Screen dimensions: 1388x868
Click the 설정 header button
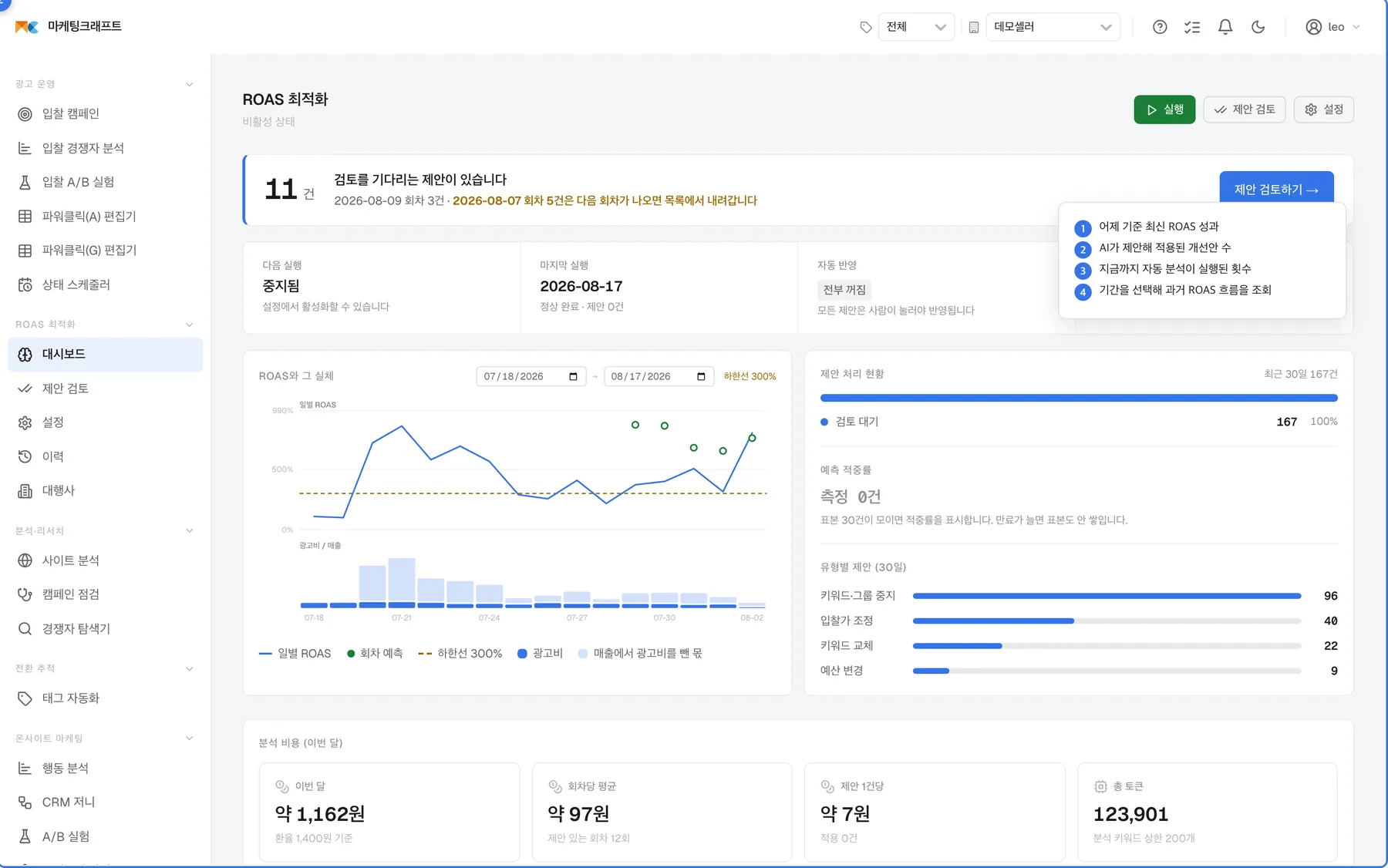1324,109
